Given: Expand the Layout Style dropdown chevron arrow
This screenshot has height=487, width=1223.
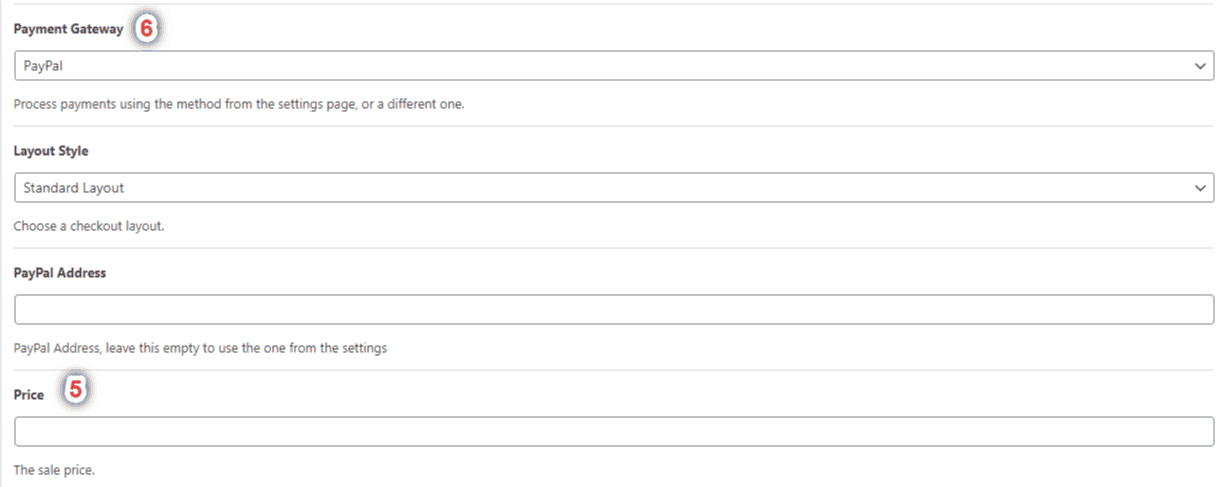Looking at the screenshot, I should pyautogui.click(x=1200, y=187).
